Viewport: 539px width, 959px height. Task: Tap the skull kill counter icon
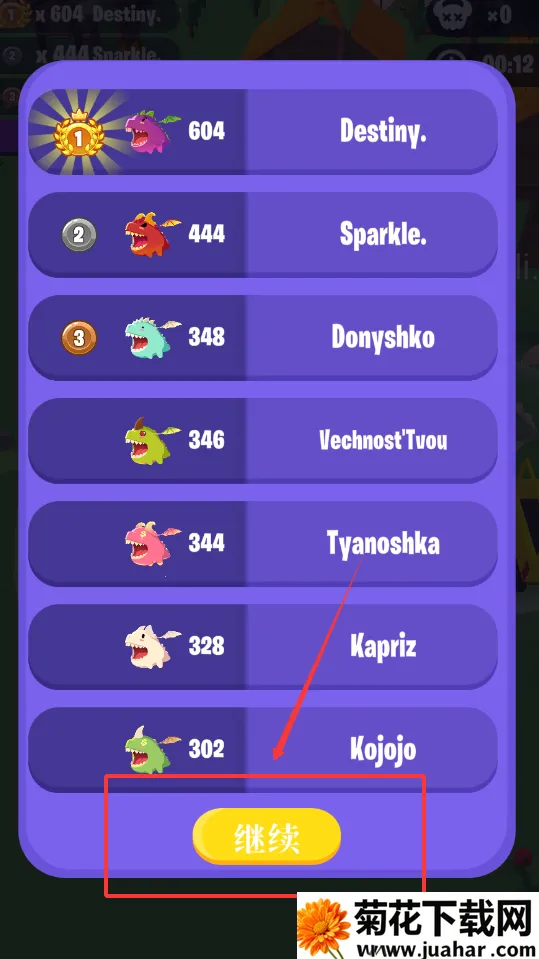click(x=455, y=15)
